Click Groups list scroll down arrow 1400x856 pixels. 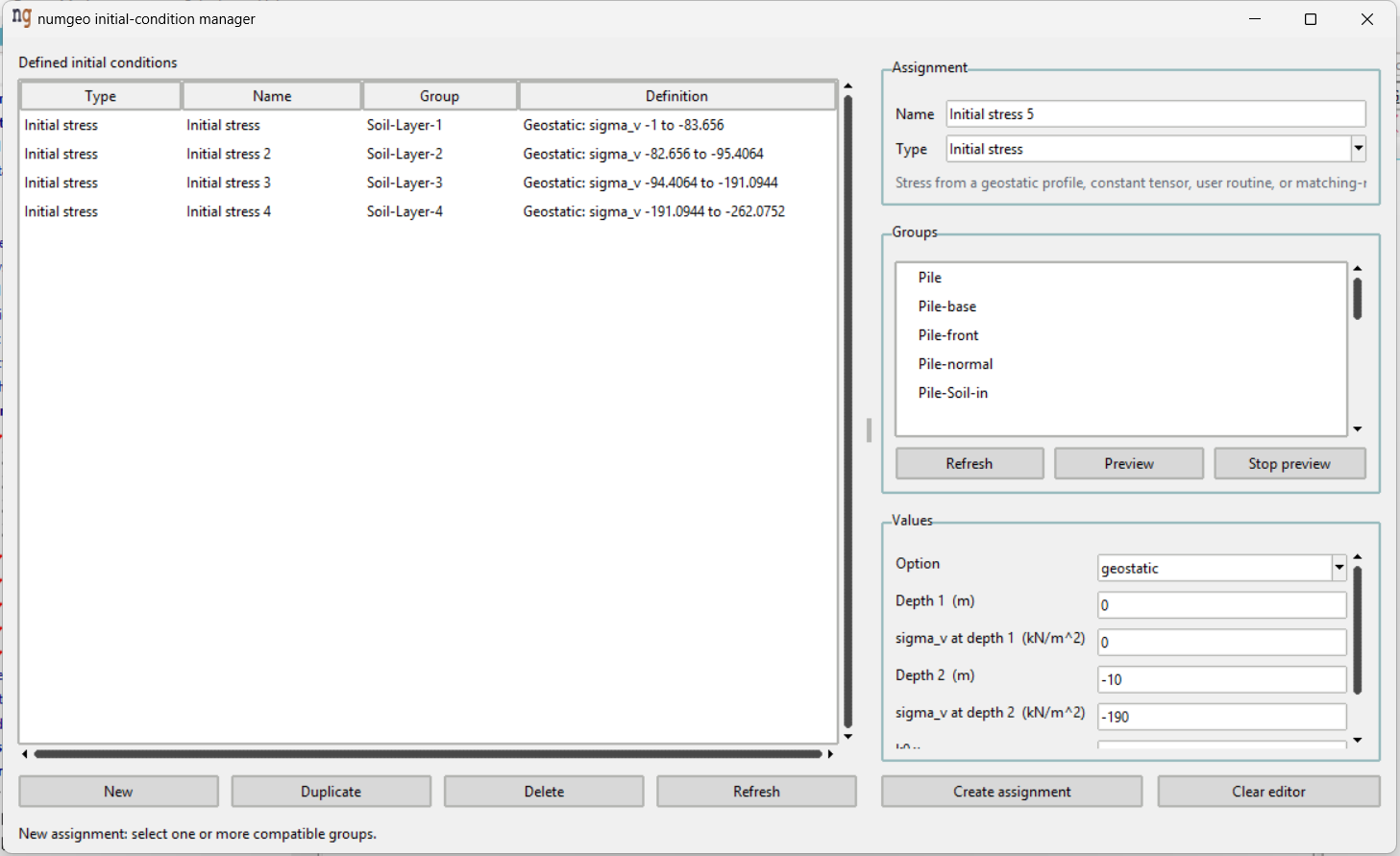click(1358, 429)
